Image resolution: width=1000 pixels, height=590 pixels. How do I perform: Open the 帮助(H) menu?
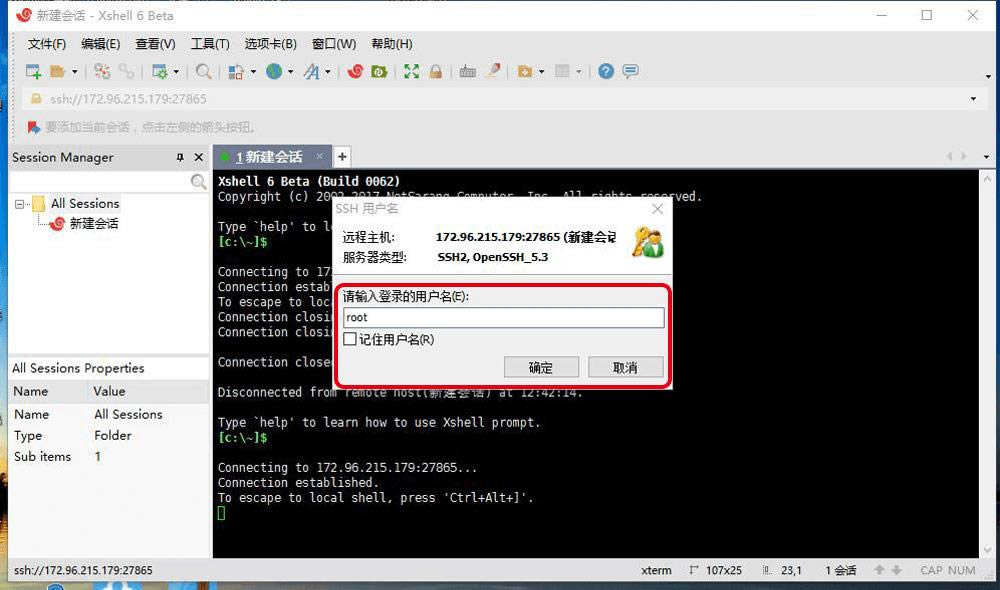point(392,44)
